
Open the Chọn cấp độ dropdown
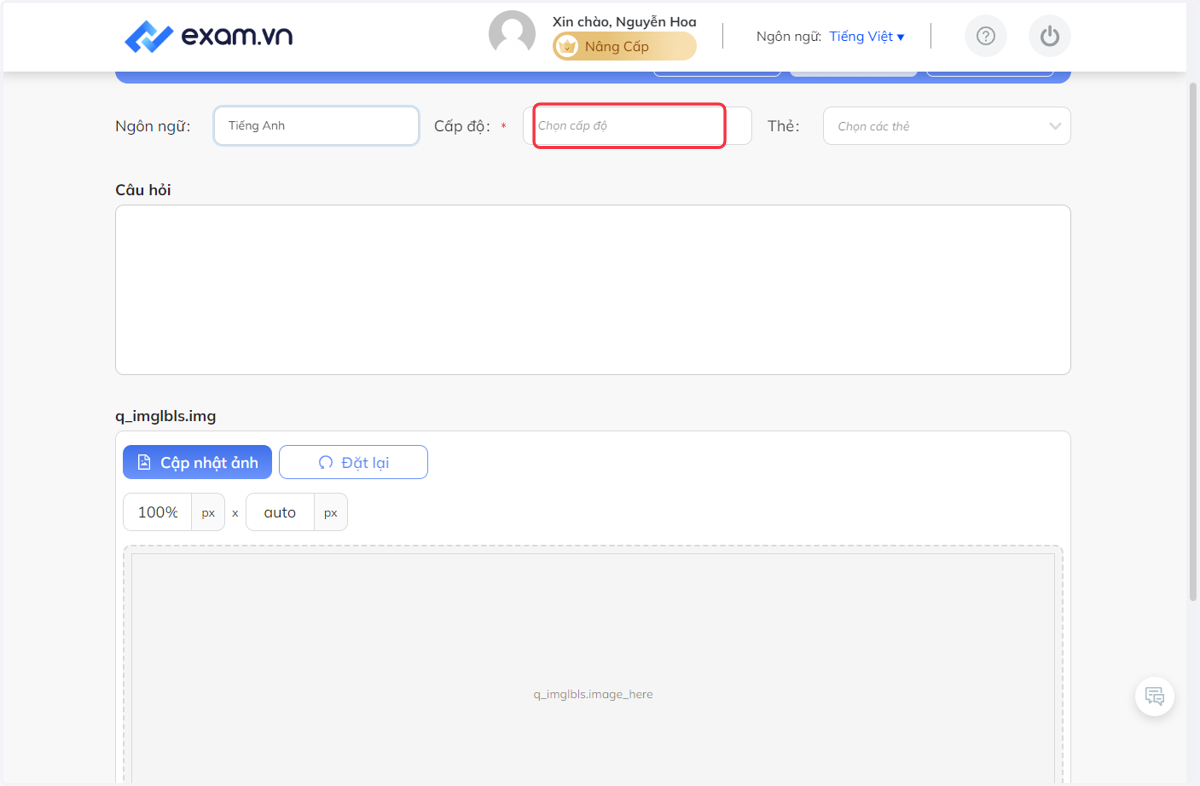[637, 126]
